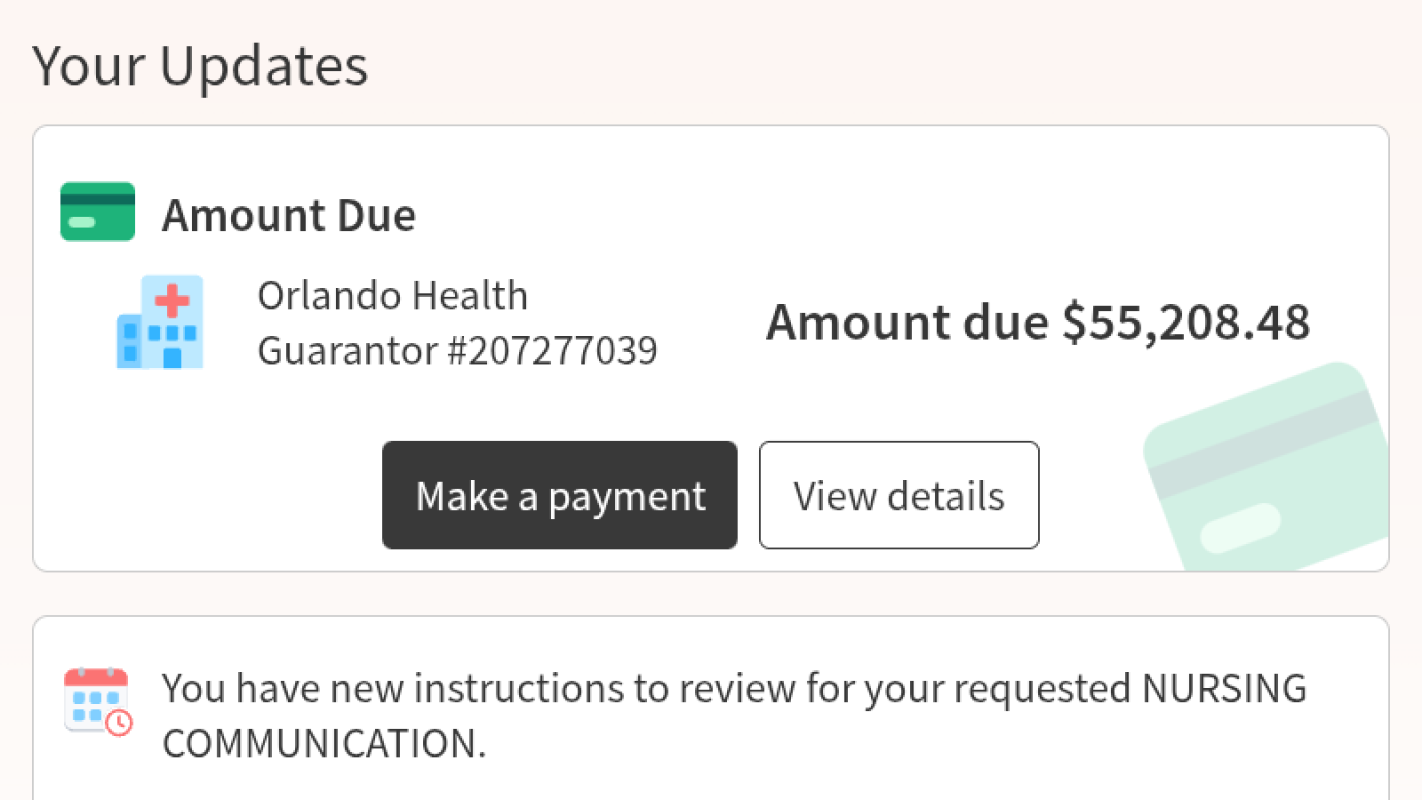This screenshot has height=800, width=1422.
Task: Click the NURSING COMMUNICATION instructions message
Action: [735, 716]
